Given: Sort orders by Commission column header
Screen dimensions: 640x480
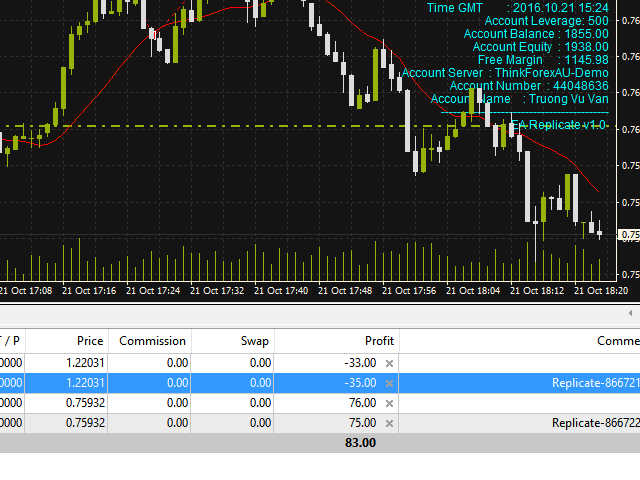Looking at the screenshot, I should click(150, 341).
